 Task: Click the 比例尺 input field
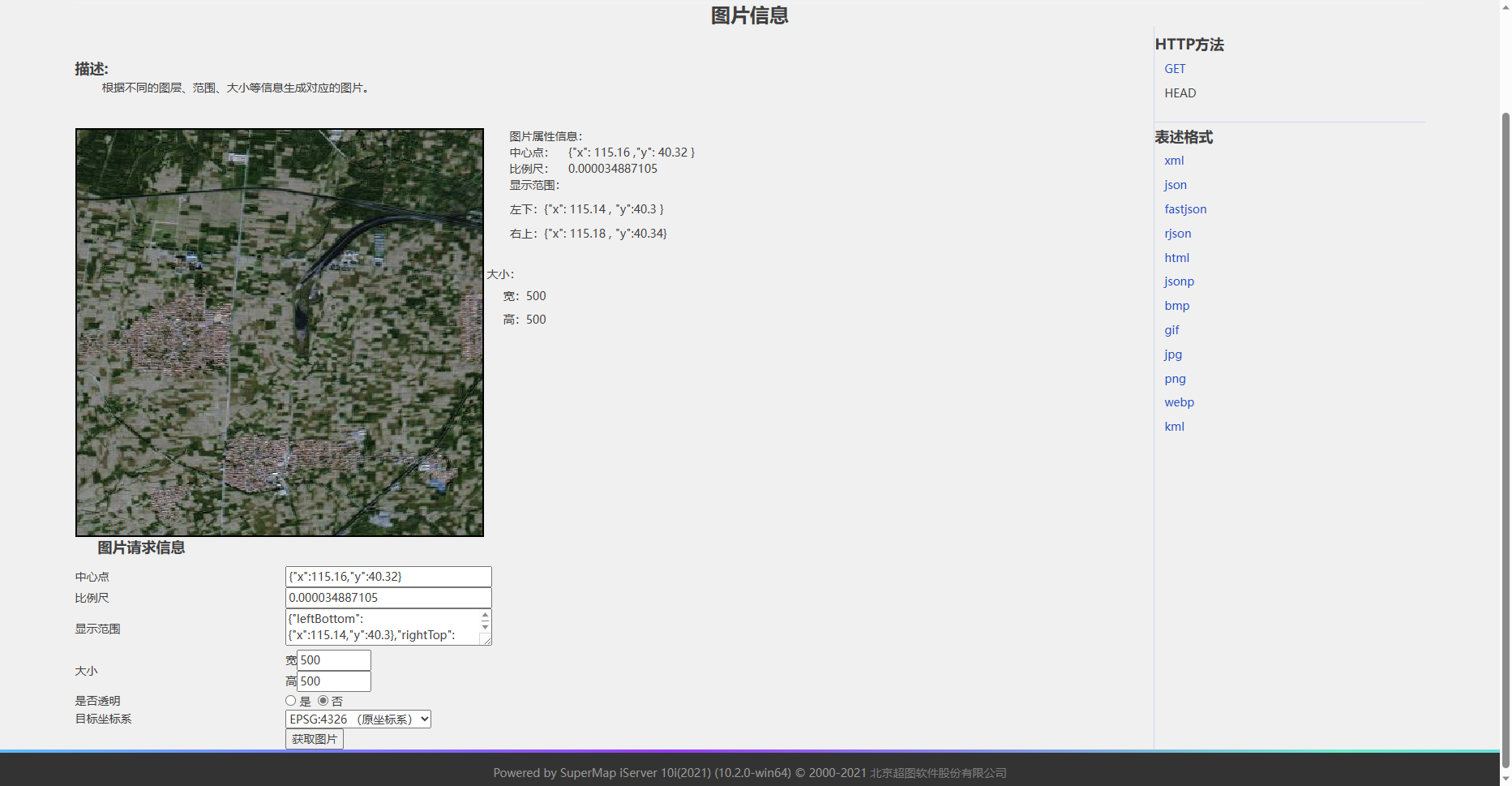click(x=388, y=598)
